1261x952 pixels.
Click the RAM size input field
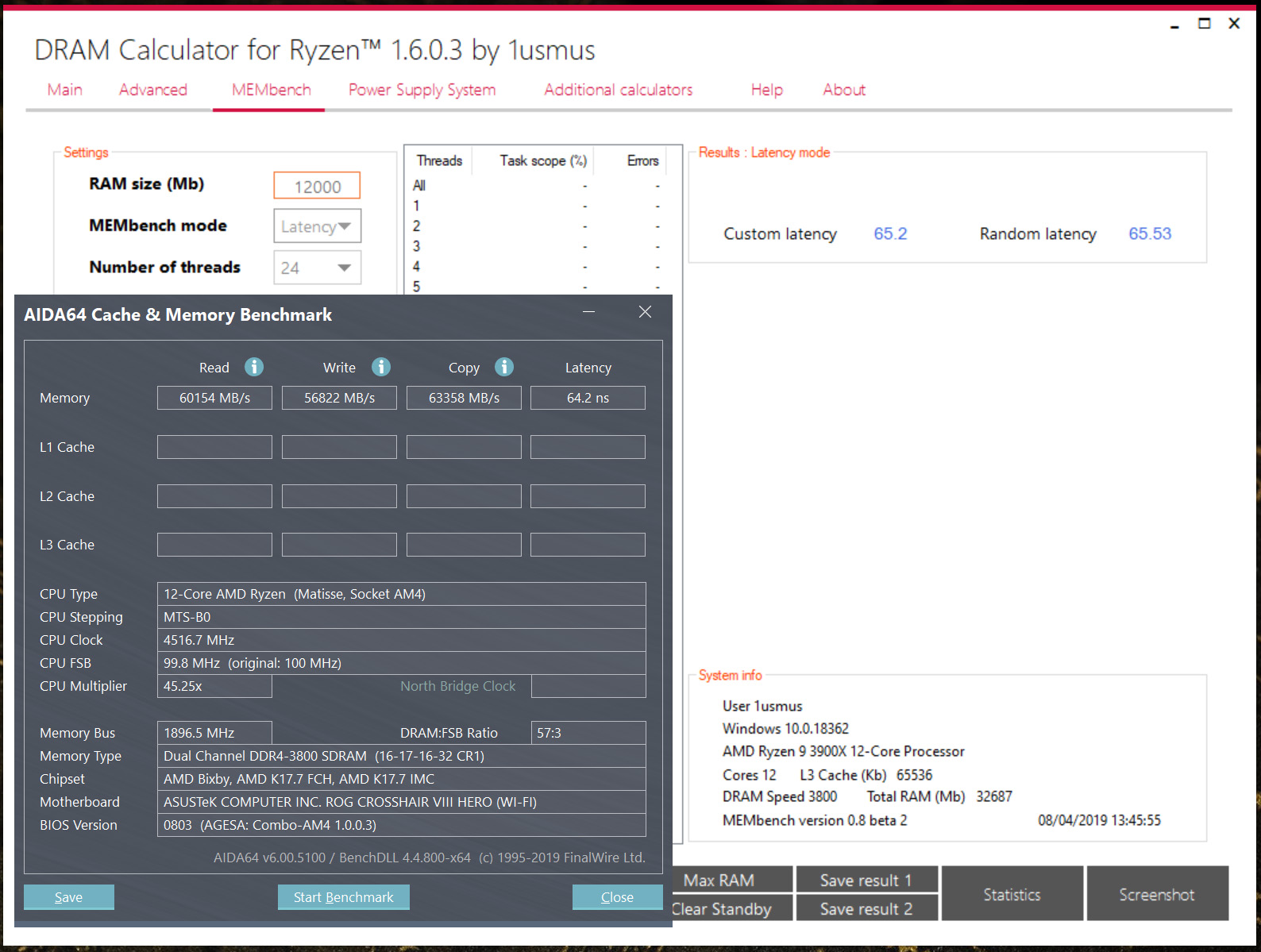(x=317, y=186)
